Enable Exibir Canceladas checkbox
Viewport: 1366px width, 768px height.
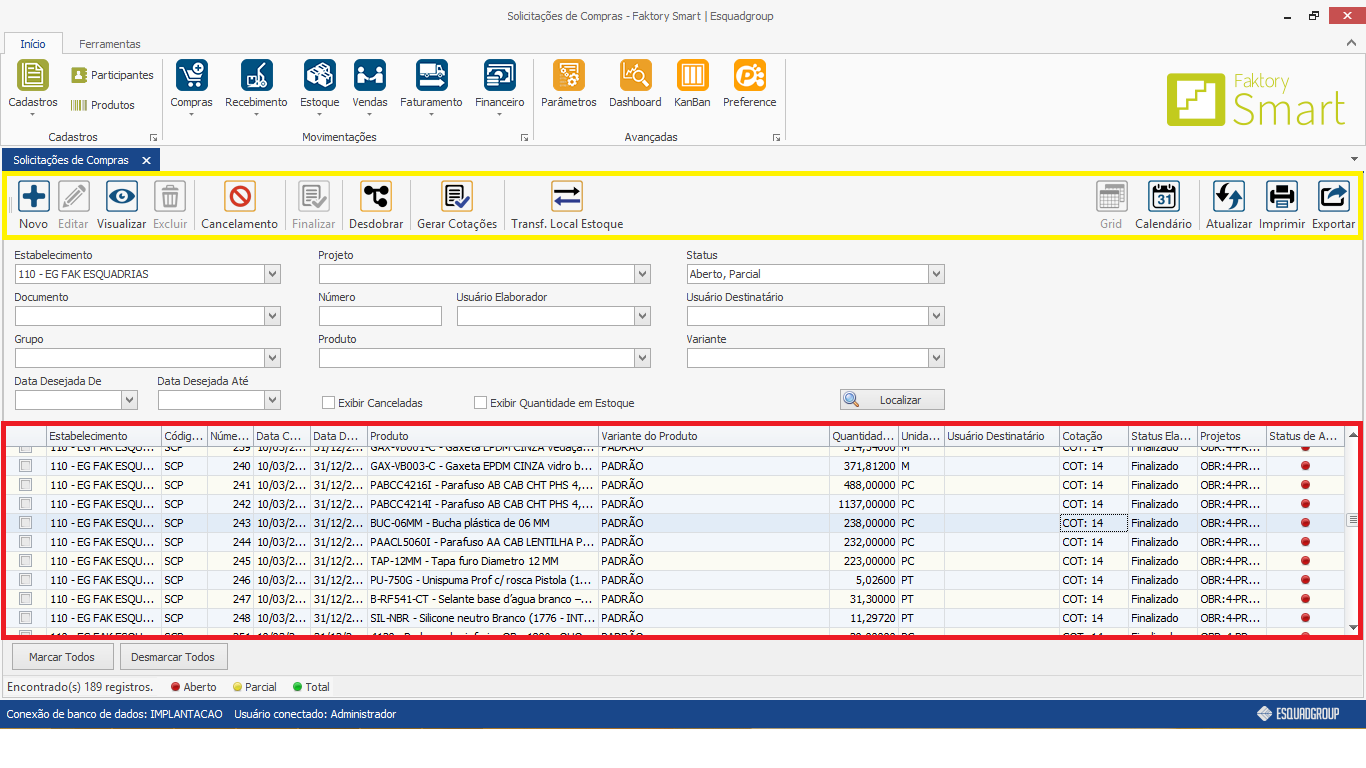pyautogui.click(x=328, y=403)
